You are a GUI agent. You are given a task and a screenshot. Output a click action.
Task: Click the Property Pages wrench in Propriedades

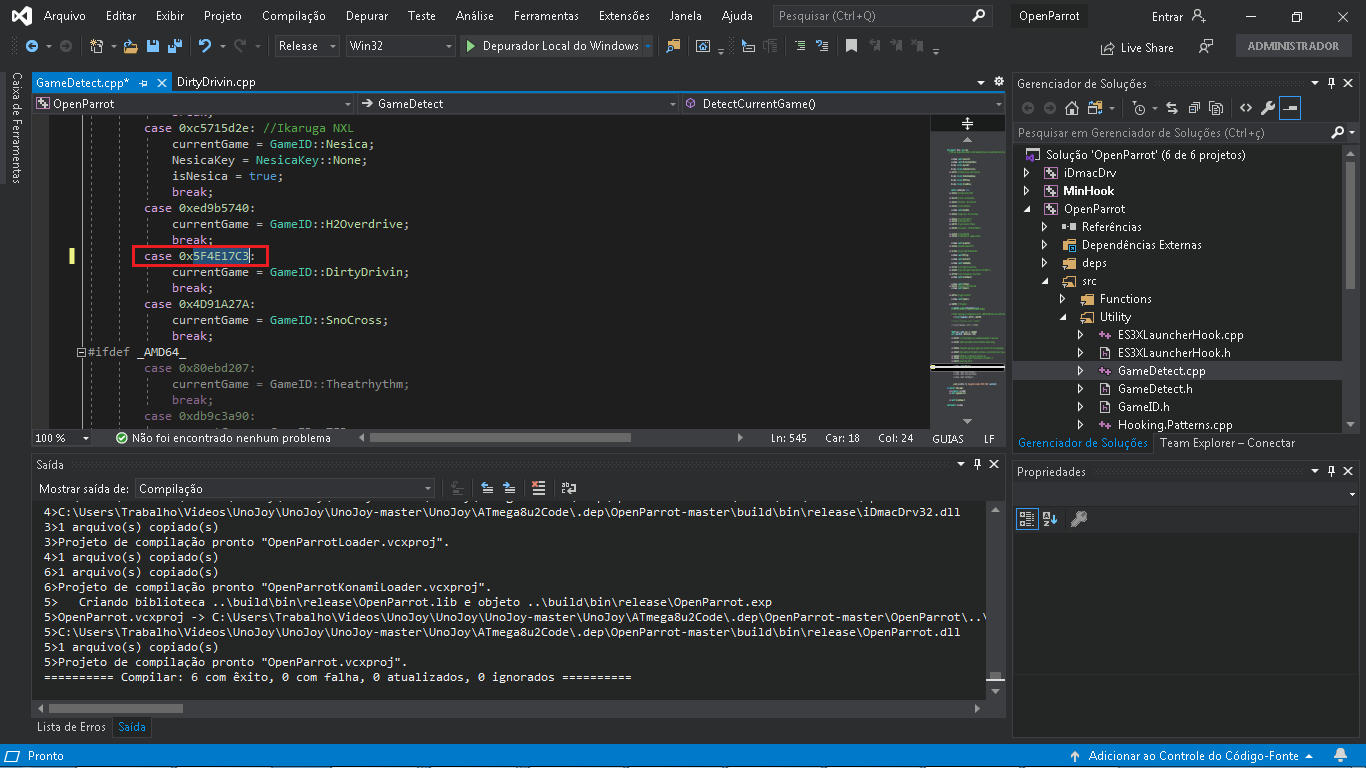coord(1078,518)
